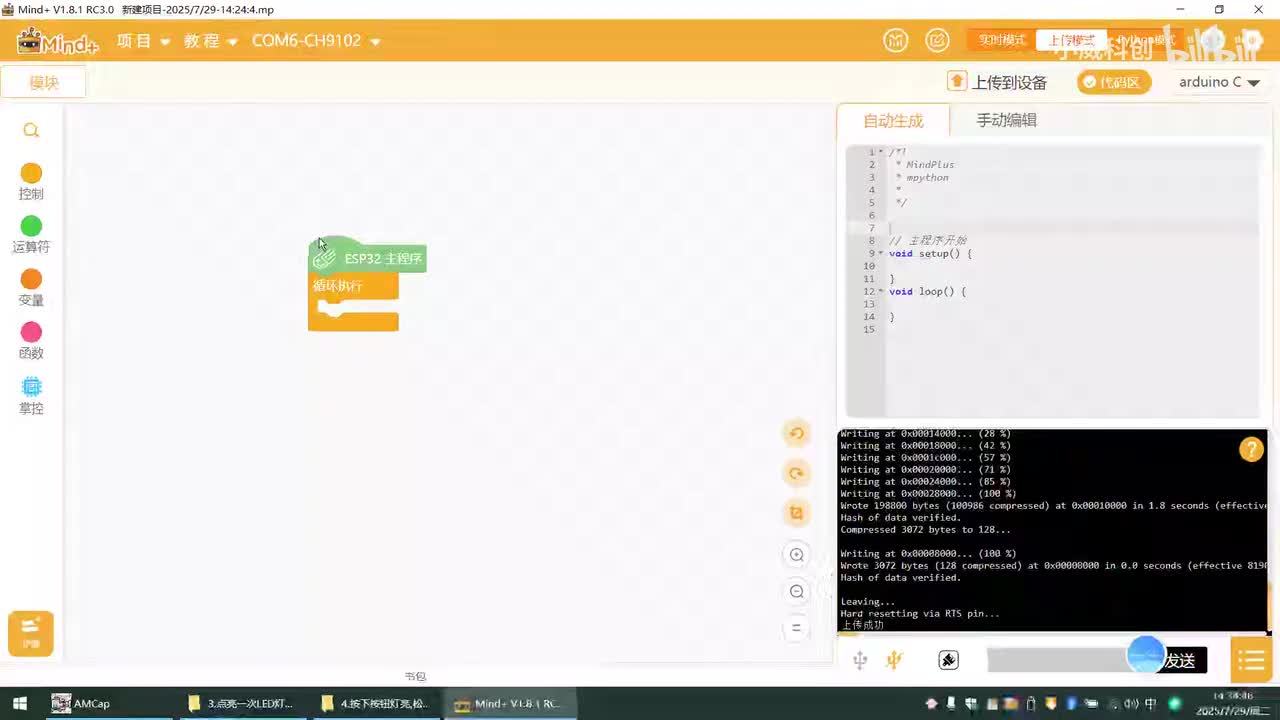The image size is (1280, 720).
Task: Select the 掌控 board block category
Action: (31, 396)
